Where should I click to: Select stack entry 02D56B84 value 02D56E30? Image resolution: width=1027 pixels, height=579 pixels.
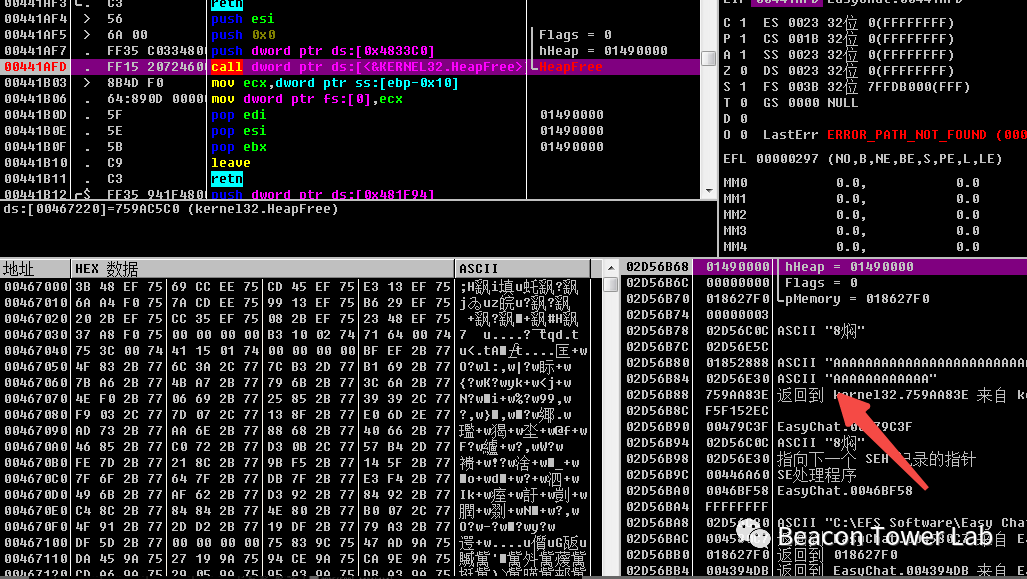click(824, 379)
